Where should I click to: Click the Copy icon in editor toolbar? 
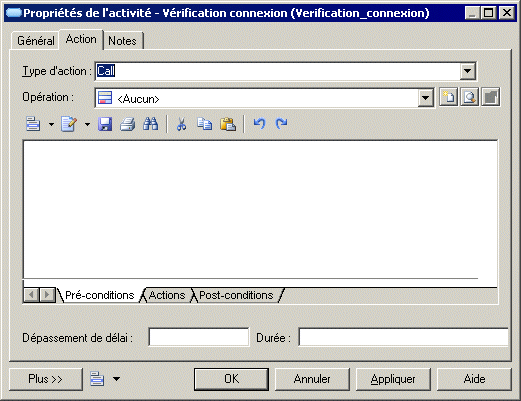205,124
